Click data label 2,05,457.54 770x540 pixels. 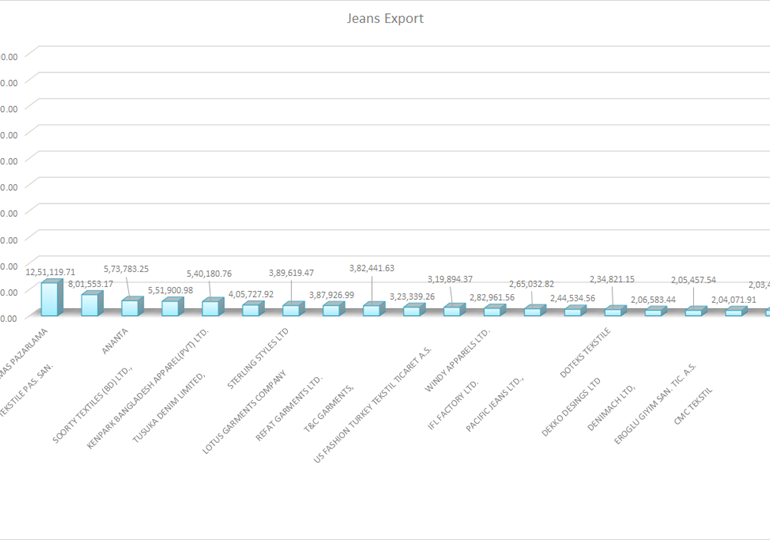(693, 280)
